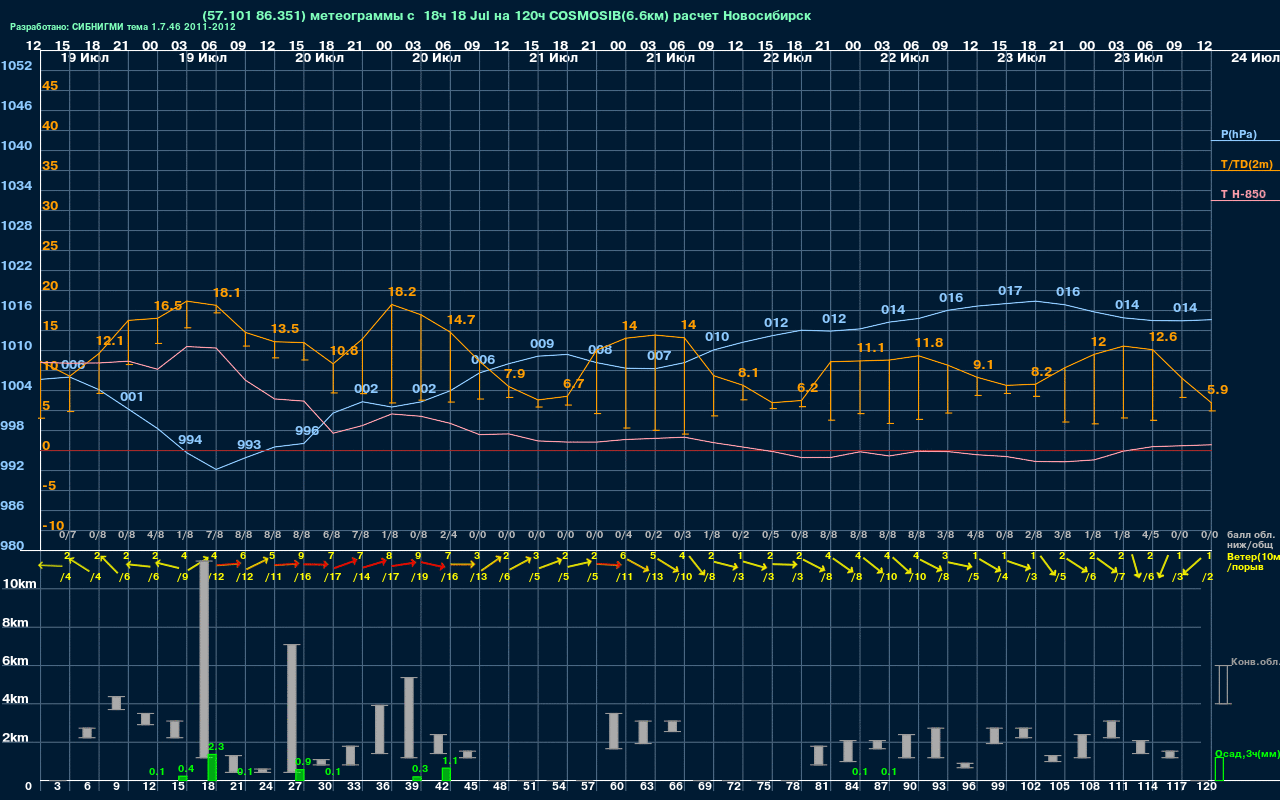This screenshot has width=1280, height=800.
Task: Click pressure label 996
Action: pyautogui.click(x=307, y=431)
